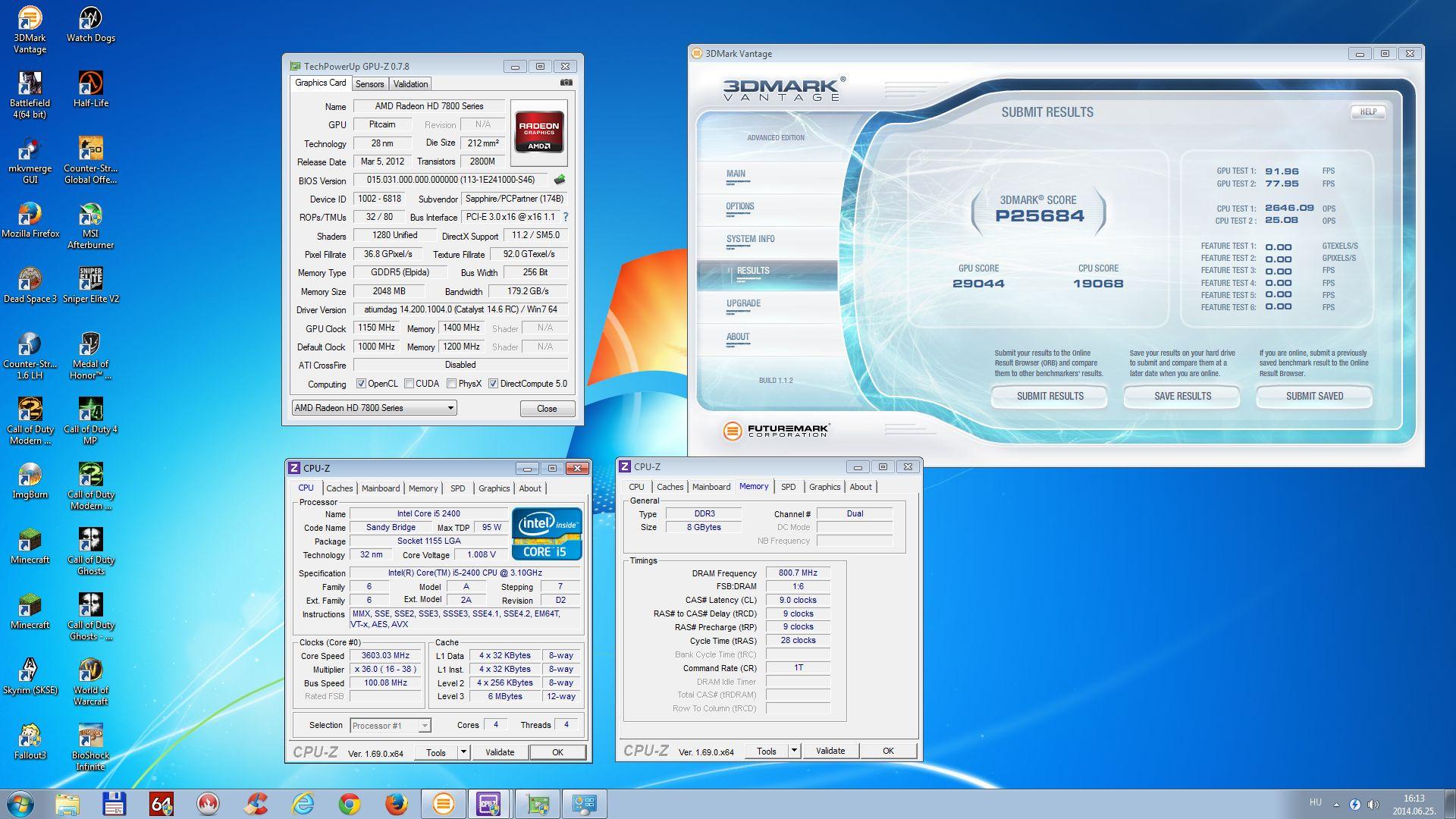Click the BIOS save chip icon
This screenshot has width=1456, height=819.
click(560, 180)
